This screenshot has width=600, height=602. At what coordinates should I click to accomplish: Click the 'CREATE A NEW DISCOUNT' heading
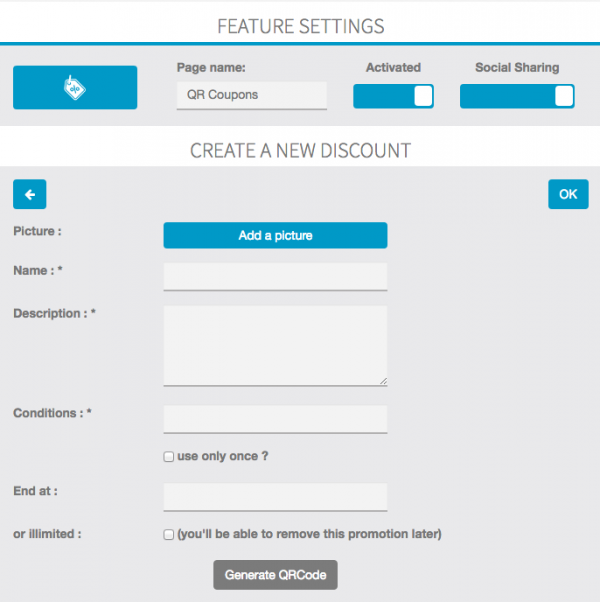point(300,151)
